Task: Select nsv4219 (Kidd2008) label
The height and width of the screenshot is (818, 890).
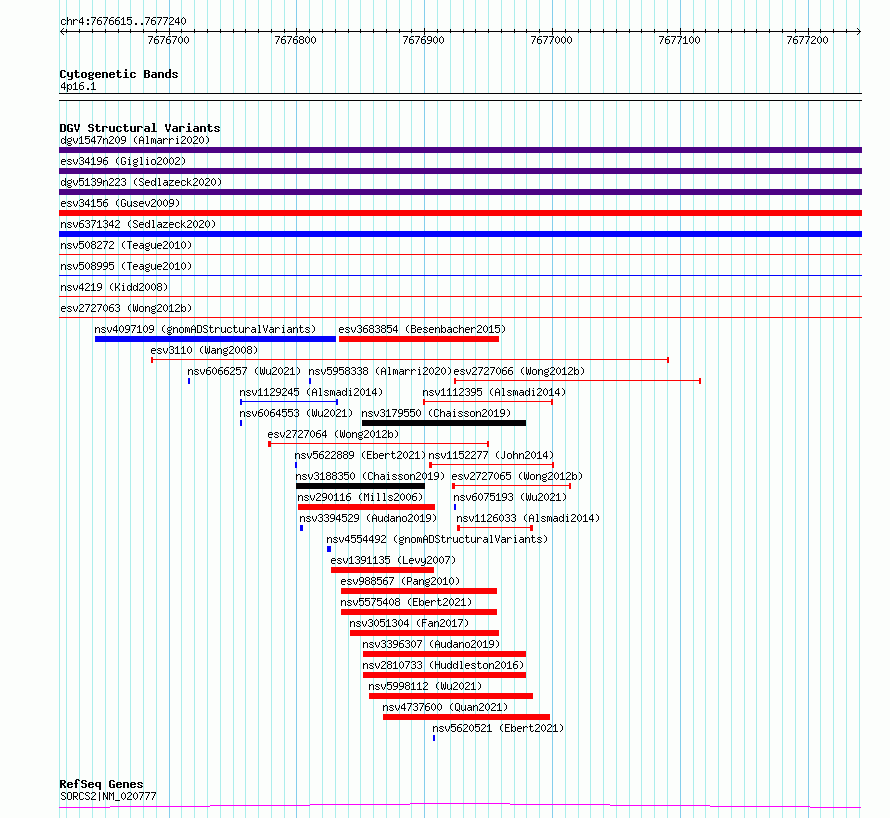Action: coord(114,287)
